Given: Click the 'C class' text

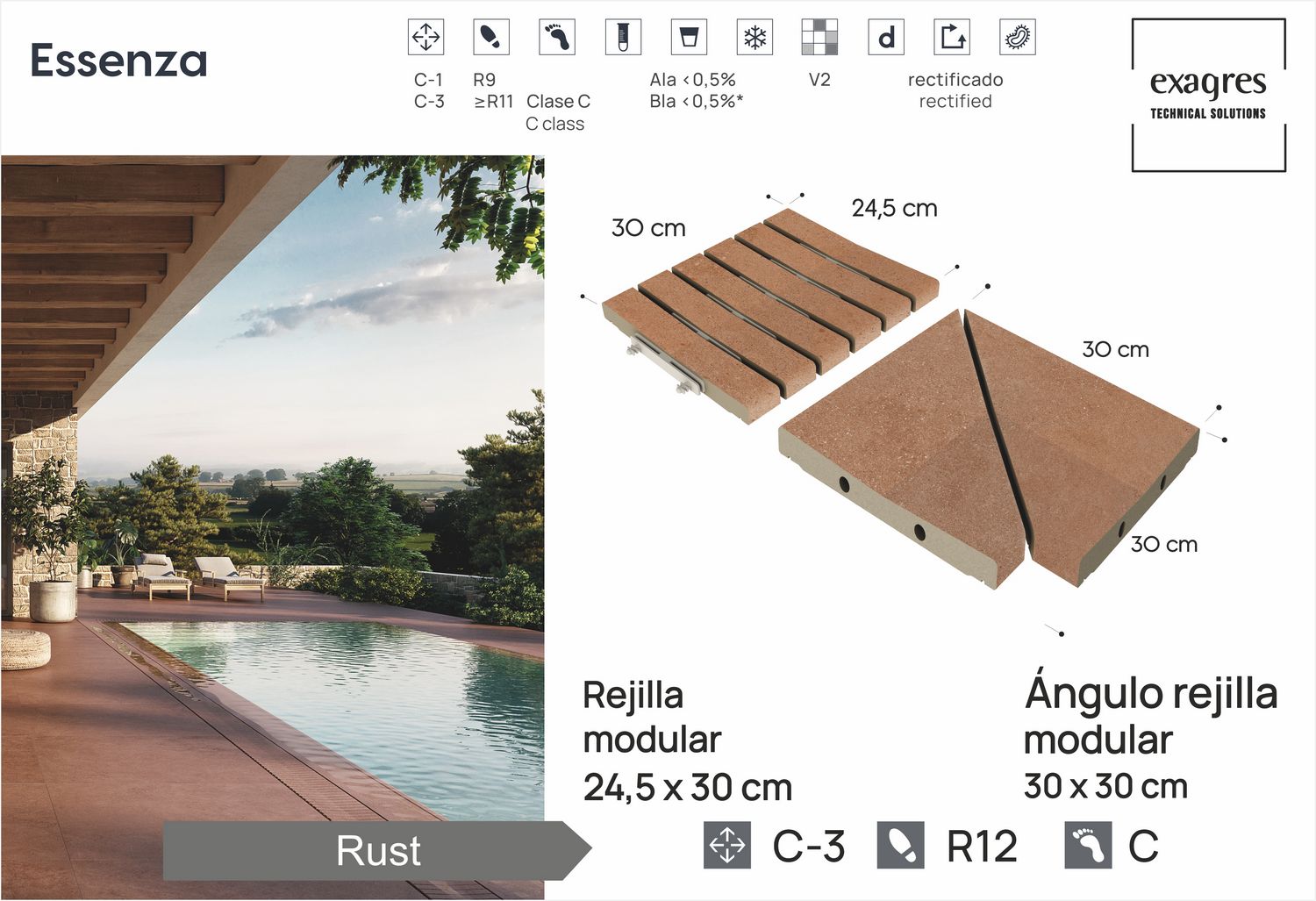Looking at the screenshot, I should coord(554,125).
